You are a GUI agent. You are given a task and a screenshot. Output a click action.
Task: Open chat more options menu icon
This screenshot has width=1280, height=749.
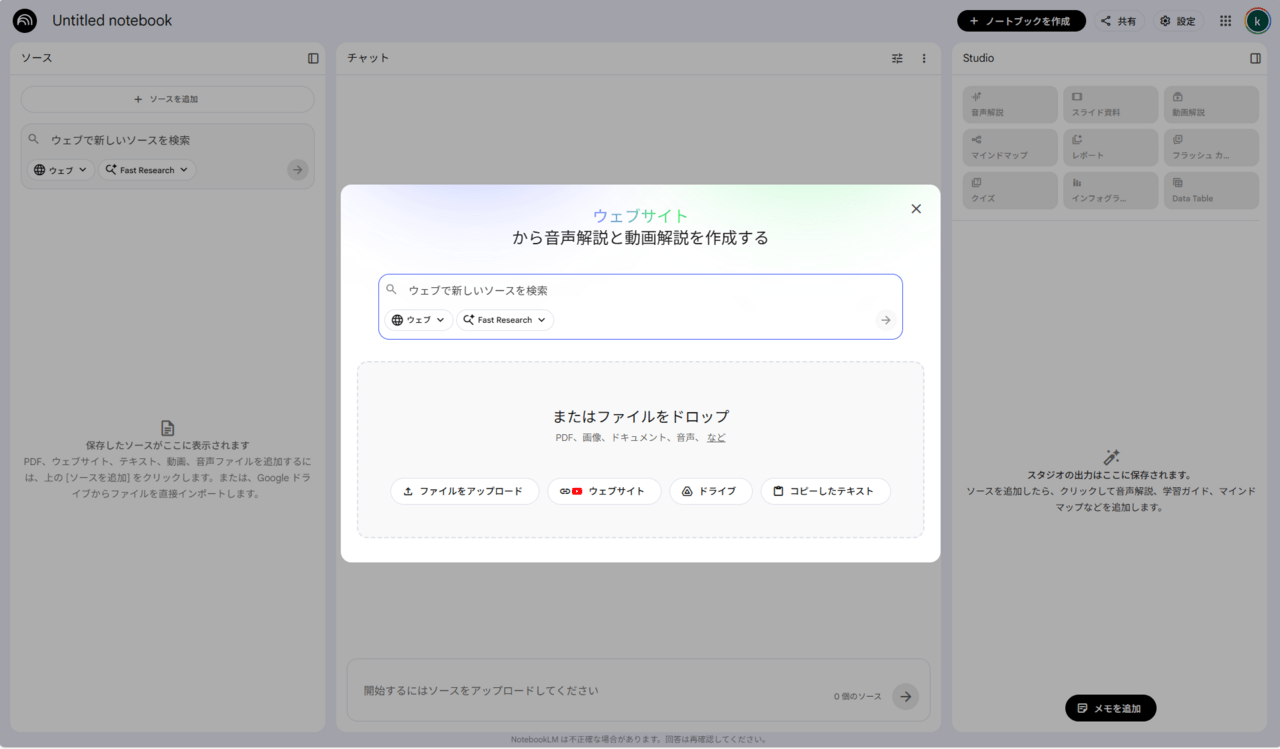coord(924,59)
